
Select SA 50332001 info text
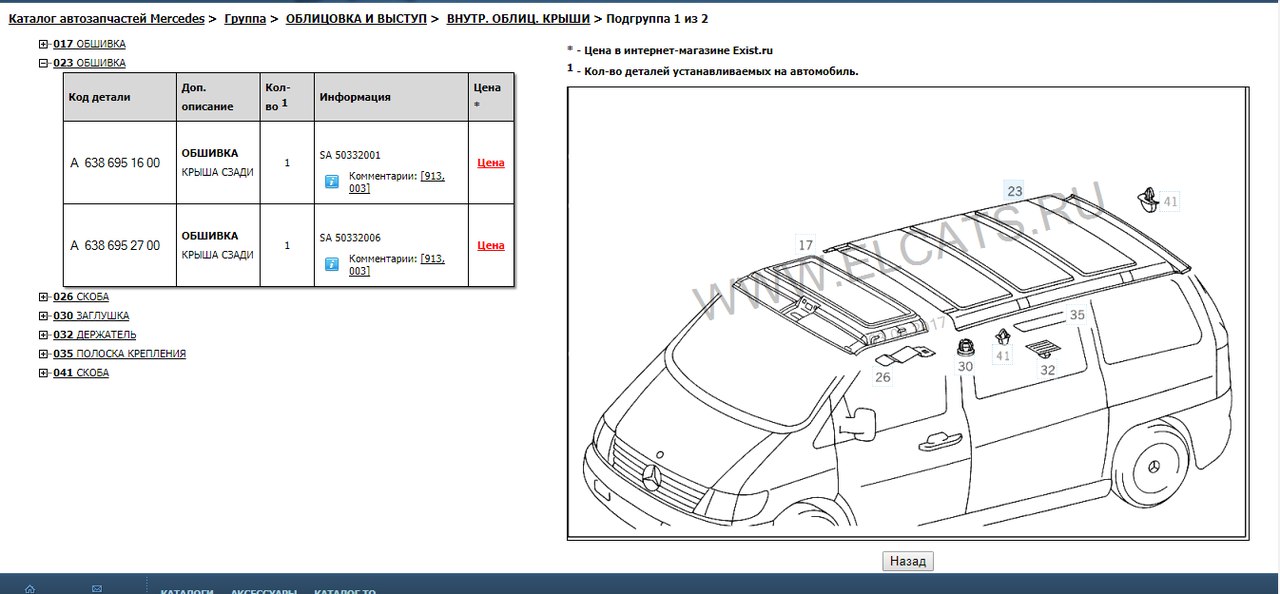[x=350, y=155]
